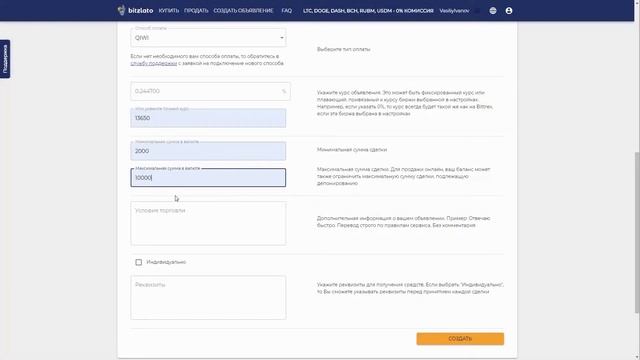Open the службу поддержки link

[x=153, y=64]
